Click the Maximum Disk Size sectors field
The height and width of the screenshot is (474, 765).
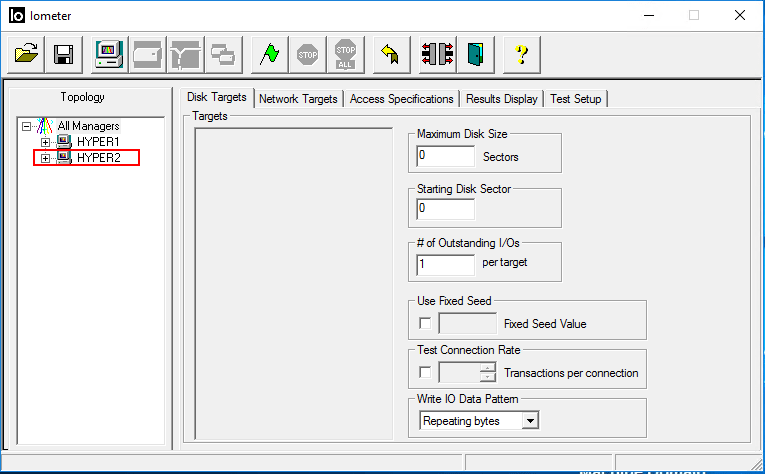click(x=445, y=157)
